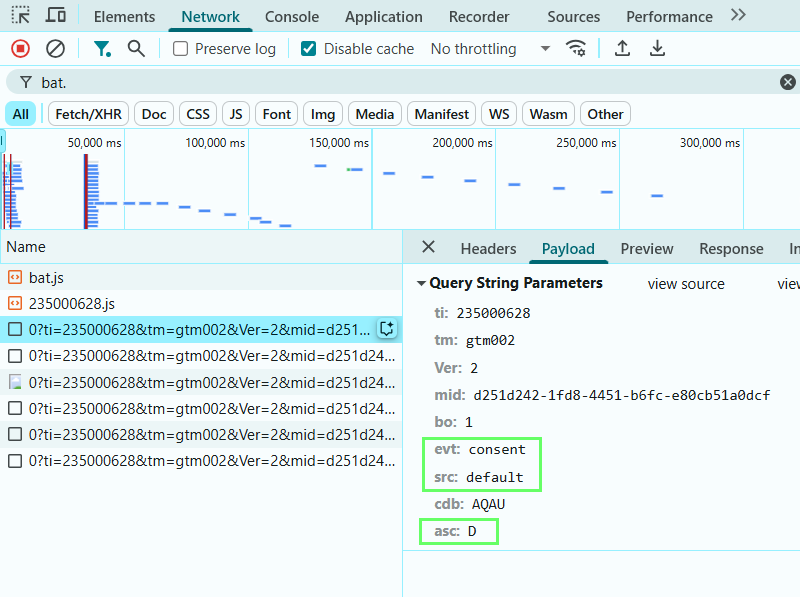
Task: Open the No throttling dropdown
Action: 490,49
